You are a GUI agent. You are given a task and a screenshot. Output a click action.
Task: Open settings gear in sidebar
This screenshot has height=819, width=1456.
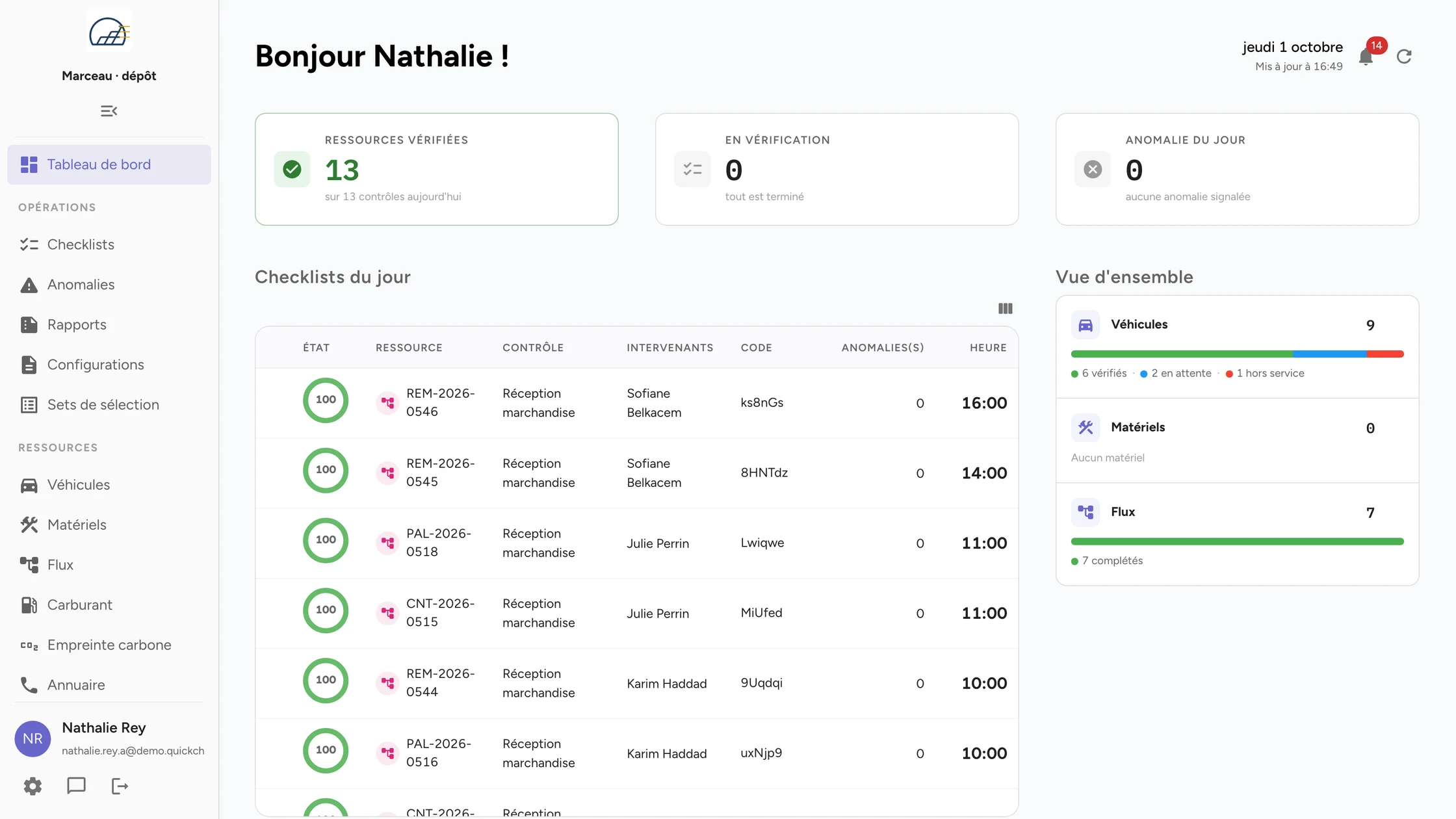pyautogui.click(x=32, y=786)
